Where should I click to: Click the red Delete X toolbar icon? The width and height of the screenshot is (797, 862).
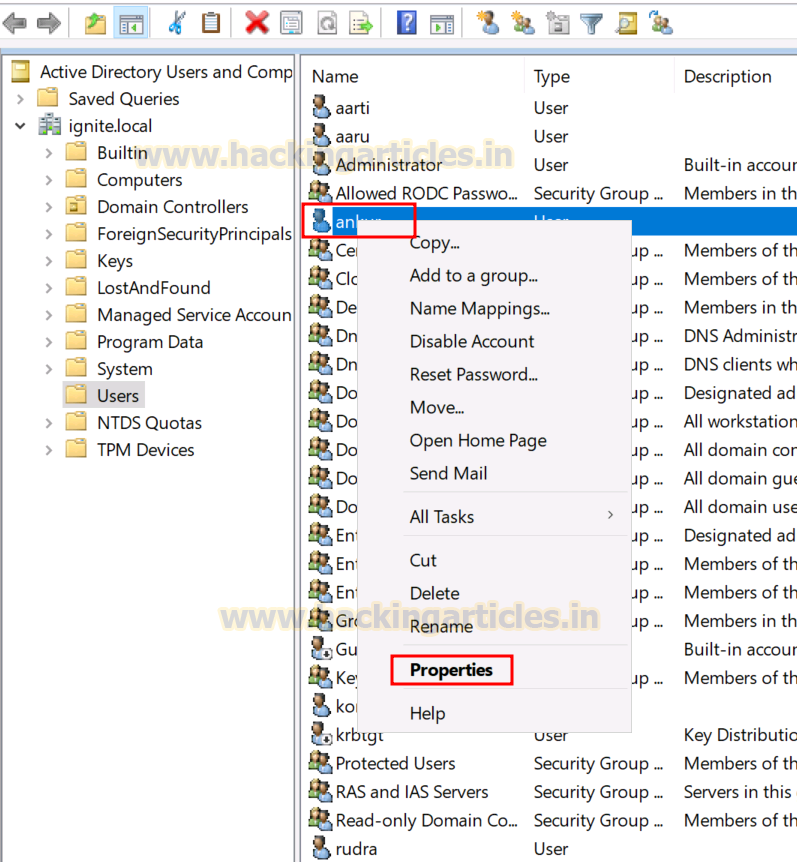257,23
